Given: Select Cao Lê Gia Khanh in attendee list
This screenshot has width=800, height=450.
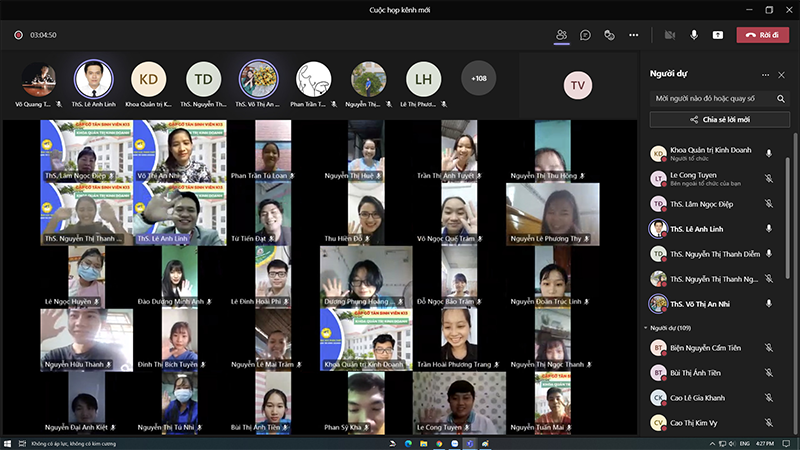Looking at the screenshot, I should (x=699, y=397).
